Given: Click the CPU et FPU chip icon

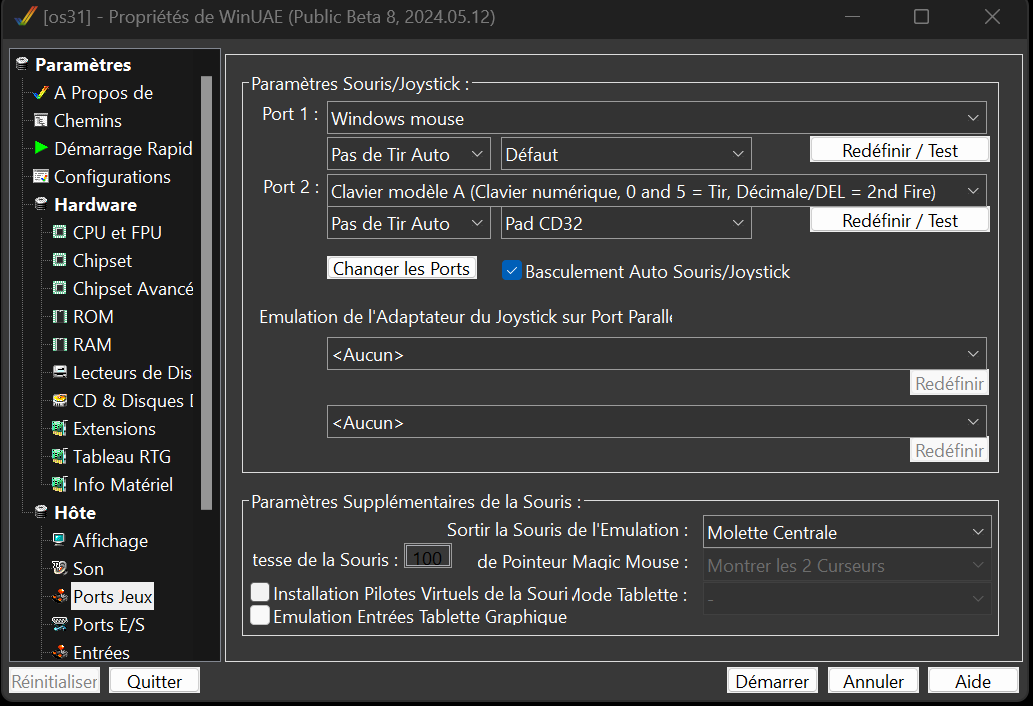Looking at the screenshot, I should click(x=59, y=233).
